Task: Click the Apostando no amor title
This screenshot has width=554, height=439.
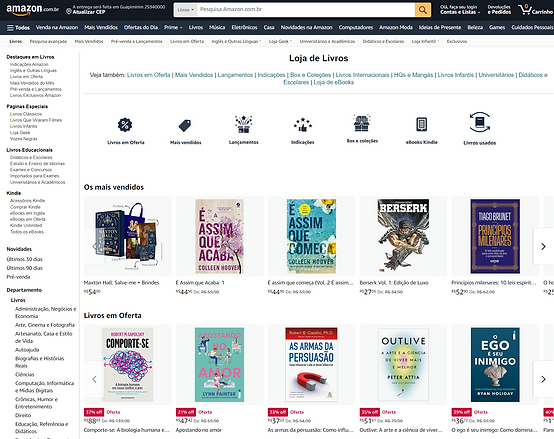Action: coord(199,430)
